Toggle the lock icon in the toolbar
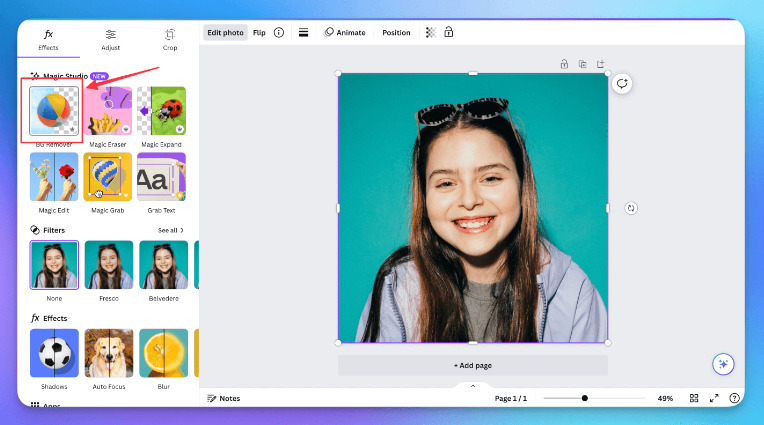Image resolution: width=764 pixels, height=425 pixels. pyautogui.click(x=449, y=32)
